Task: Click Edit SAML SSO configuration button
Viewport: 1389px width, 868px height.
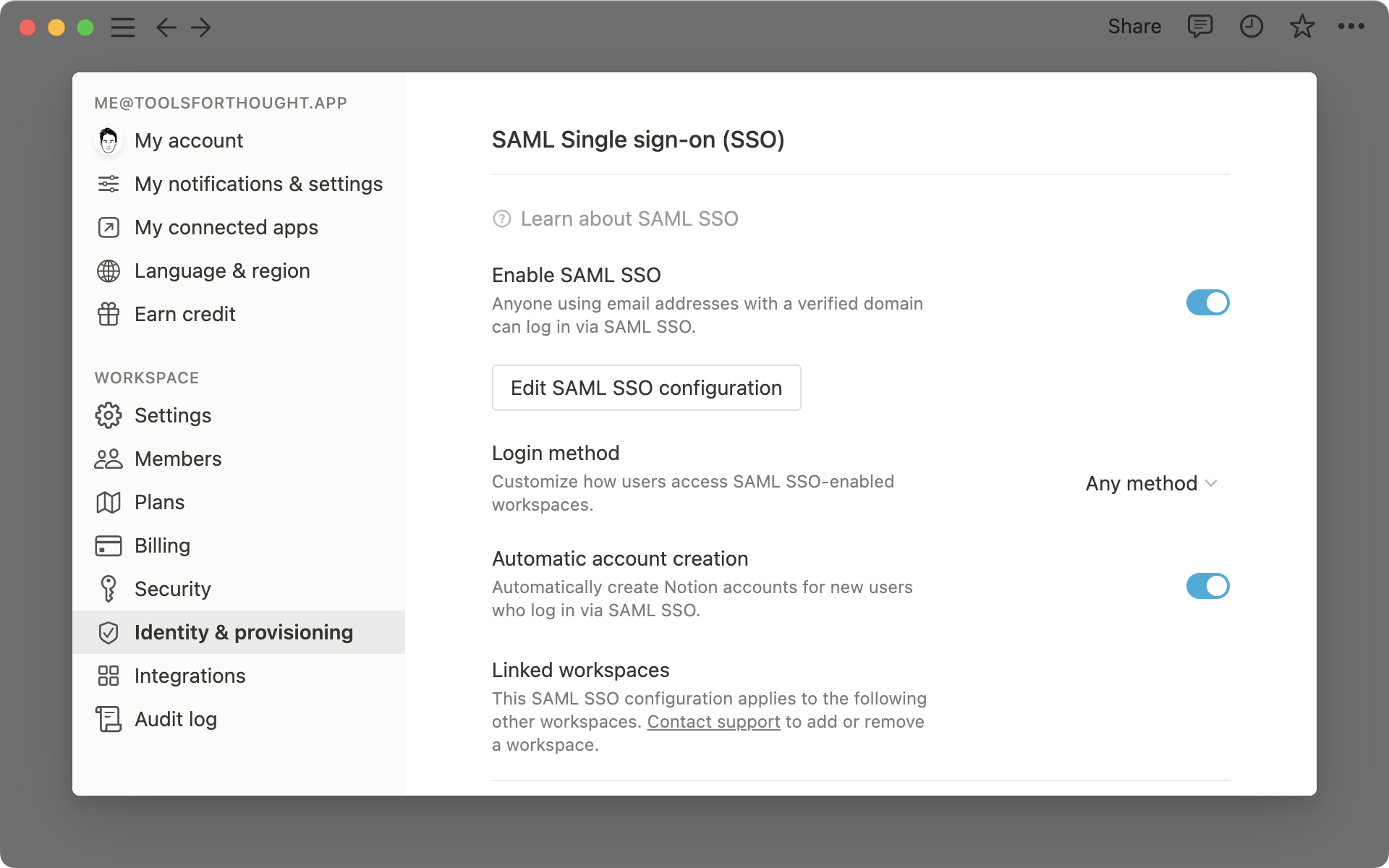Action: point(645,388)
